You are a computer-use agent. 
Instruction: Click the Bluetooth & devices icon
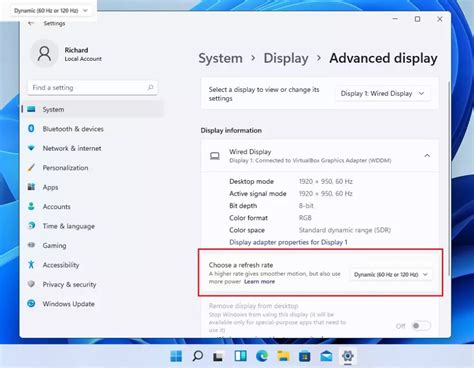tap(31, 128)
